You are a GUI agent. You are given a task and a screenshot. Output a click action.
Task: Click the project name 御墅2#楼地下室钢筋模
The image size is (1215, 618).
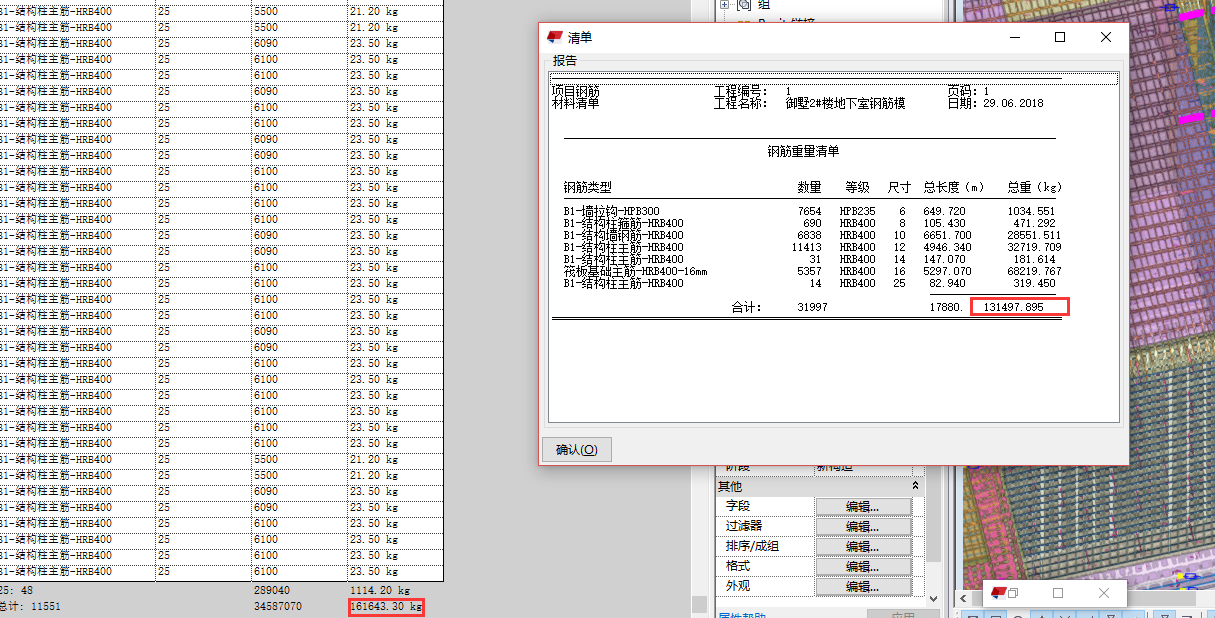click(x=845, y=103)
